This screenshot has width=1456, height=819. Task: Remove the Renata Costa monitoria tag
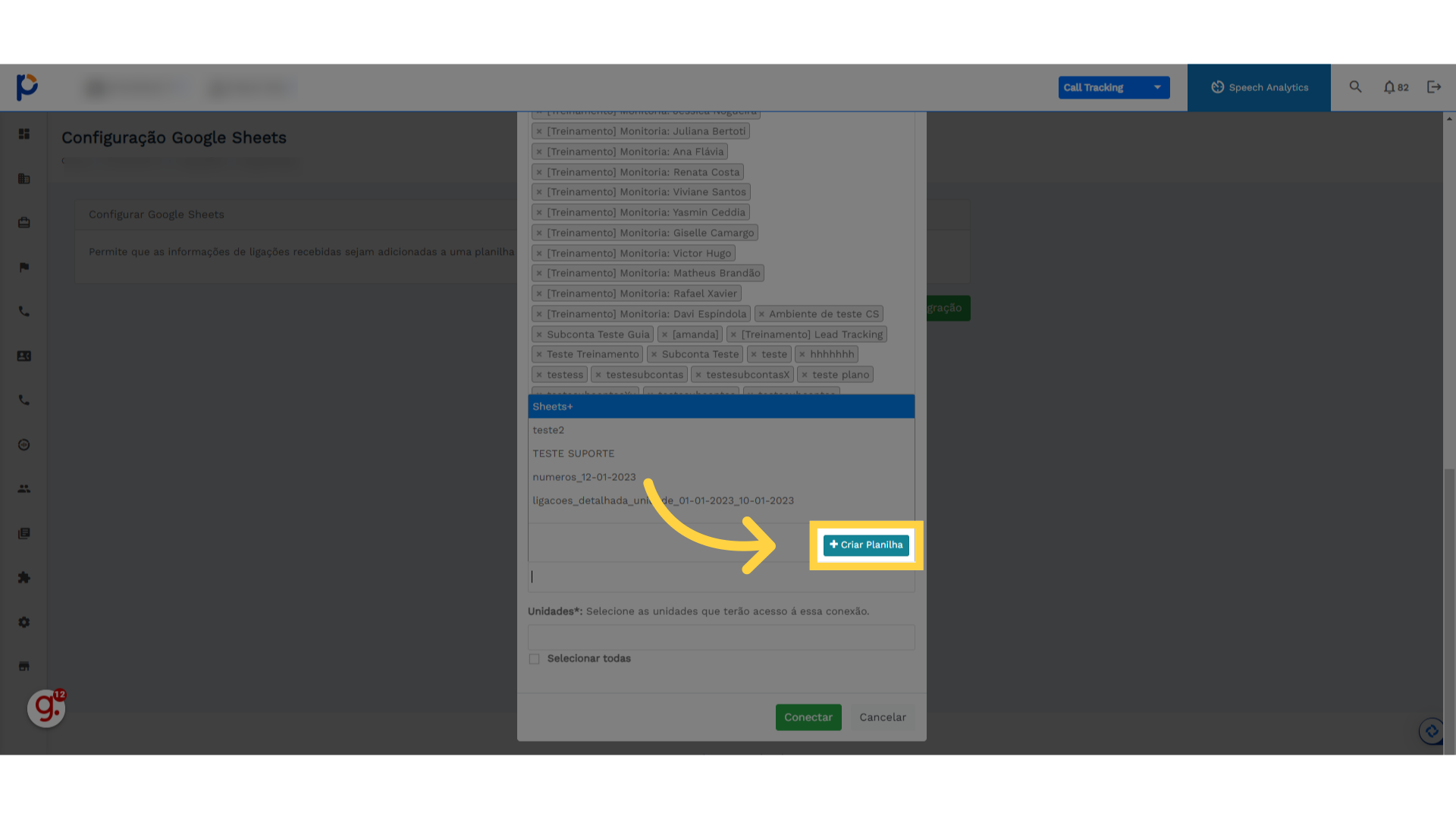(x=539, y=172)
